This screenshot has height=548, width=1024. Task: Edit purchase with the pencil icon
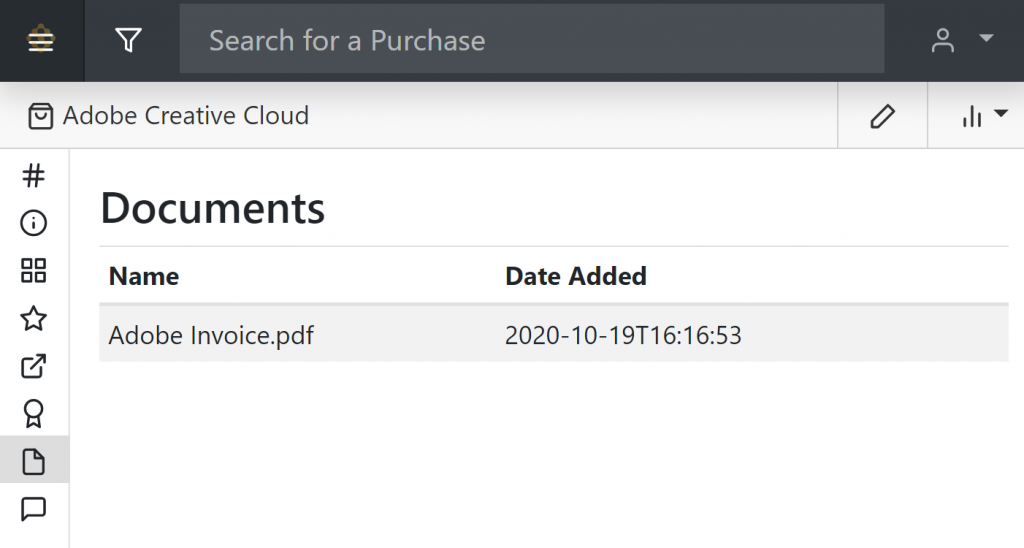tap(882, 116)
